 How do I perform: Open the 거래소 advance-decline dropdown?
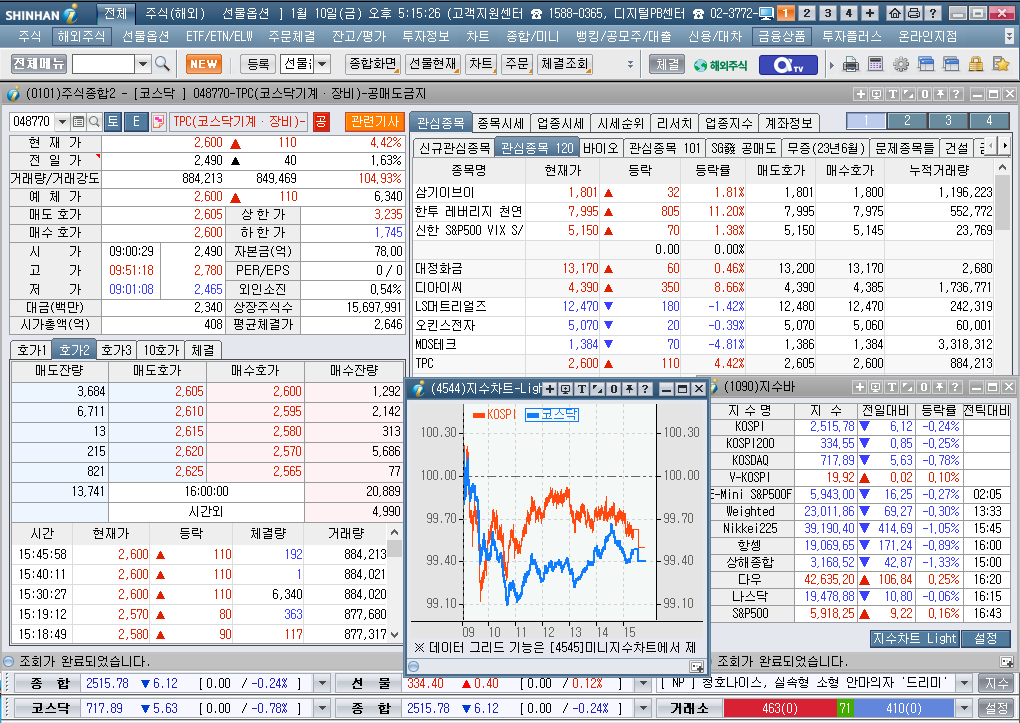[963, 708]
